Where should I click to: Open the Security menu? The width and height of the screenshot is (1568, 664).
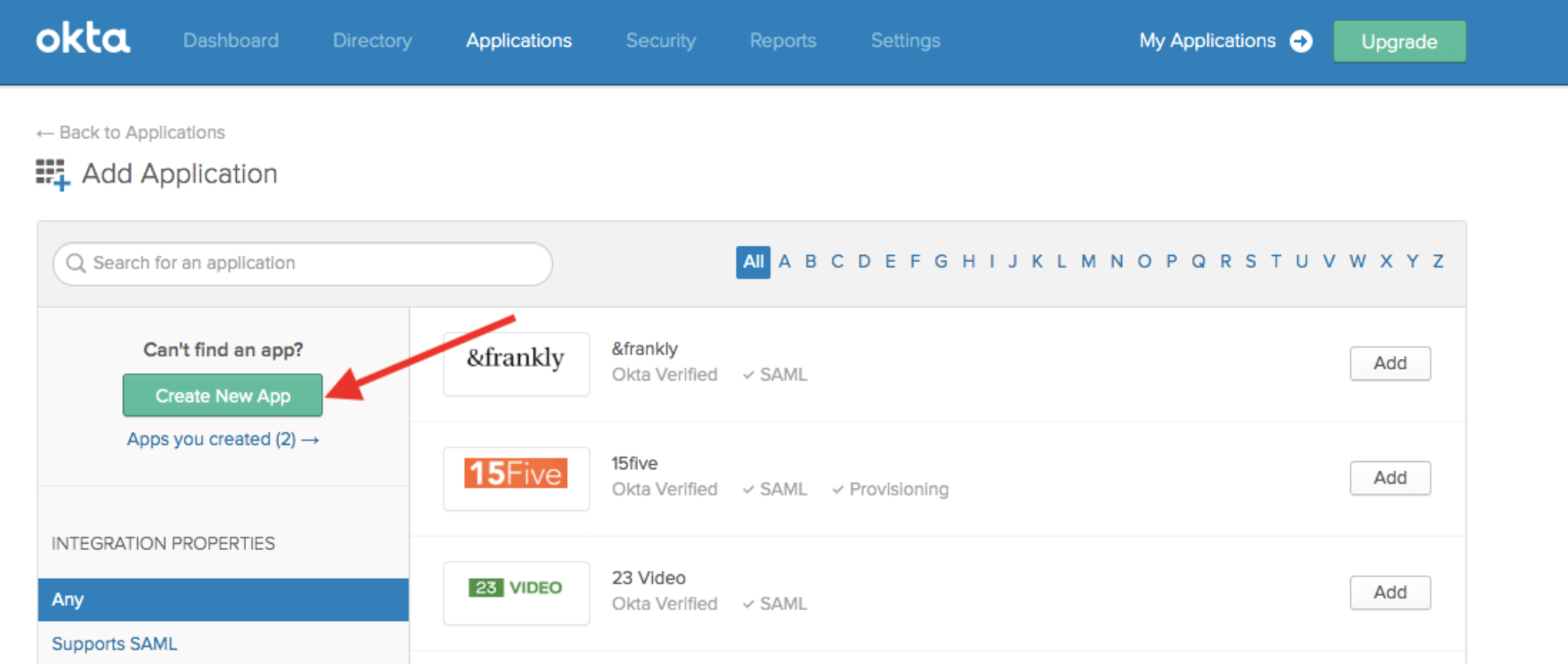(x=661, y=40)
